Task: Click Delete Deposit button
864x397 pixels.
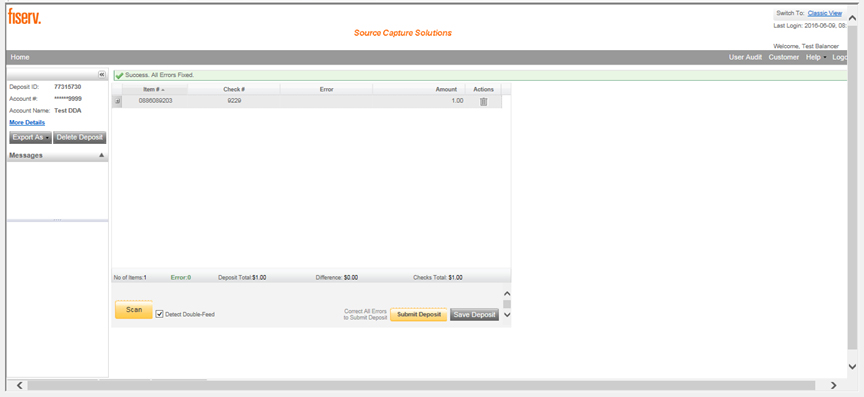Action: click(79, 137)
